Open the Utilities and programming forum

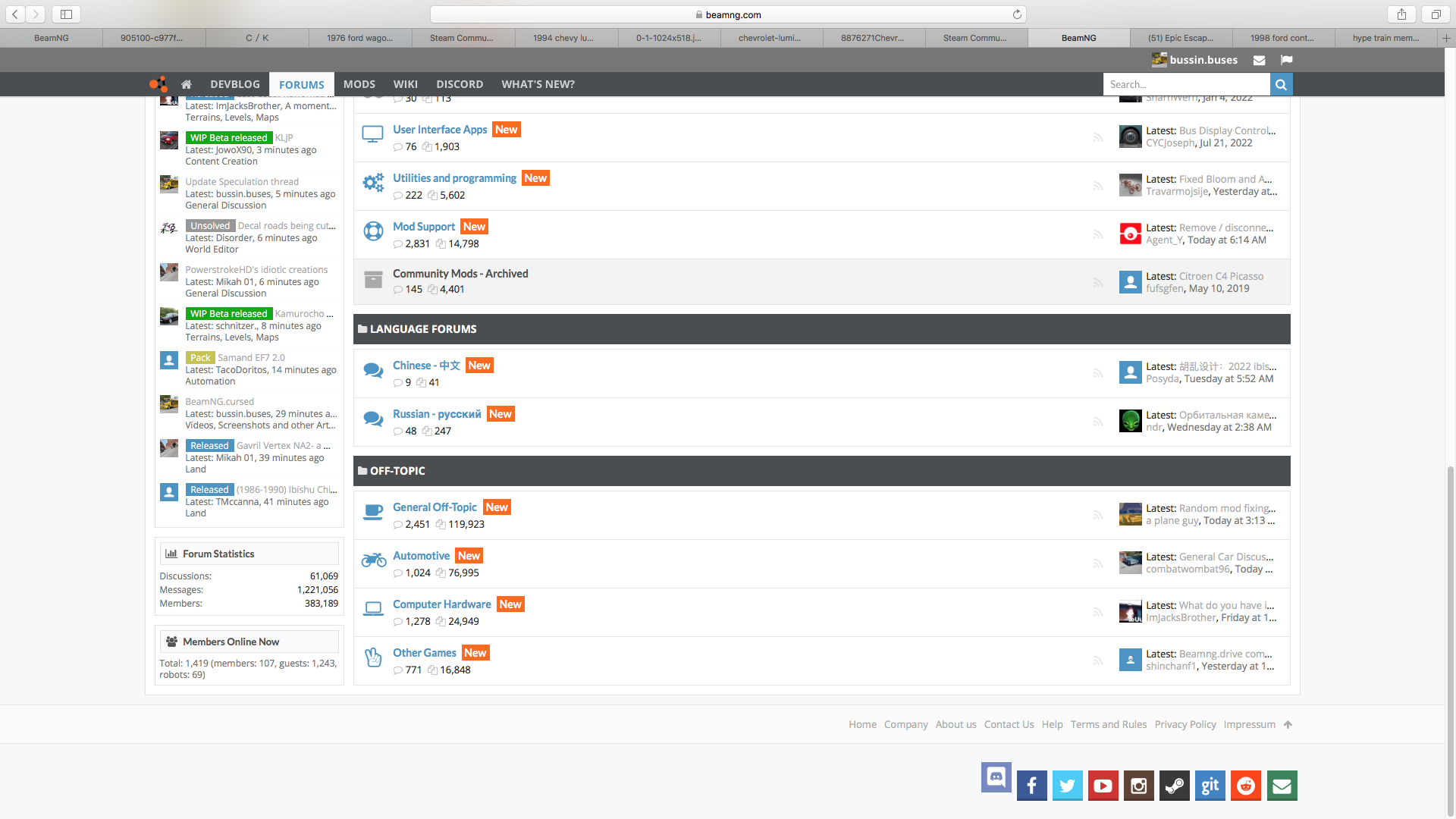pyautogui.click(x=454, y=178)
